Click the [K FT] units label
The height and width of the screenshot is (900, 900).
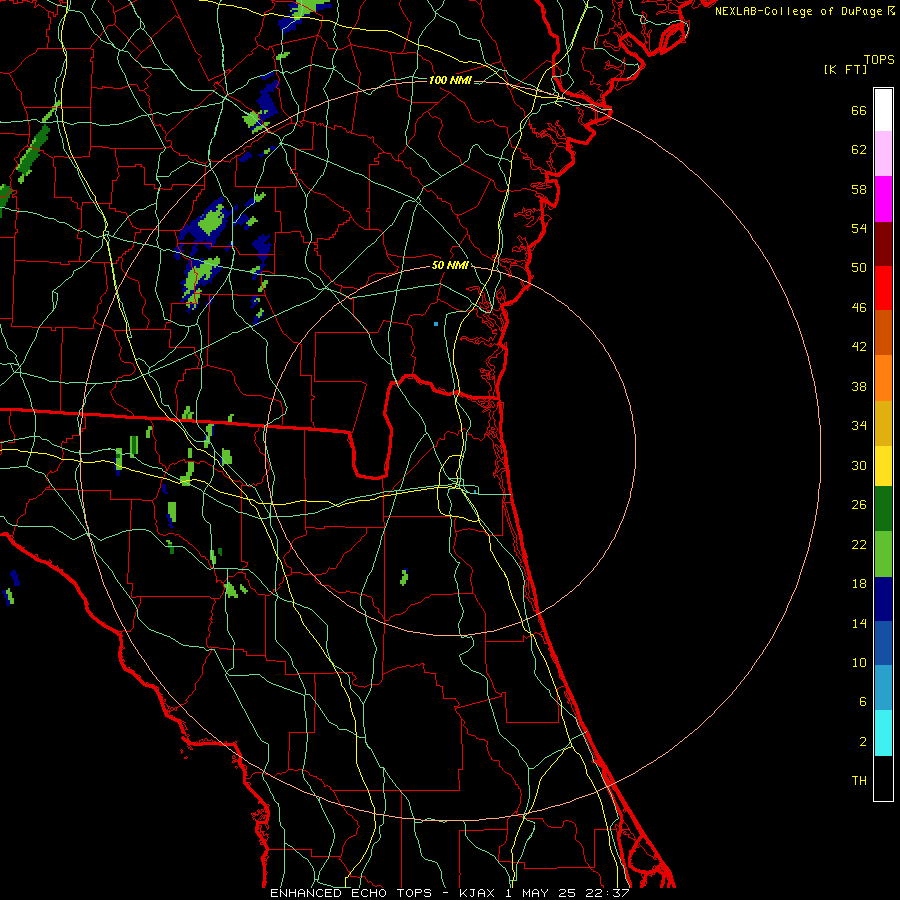tap(845, 69)
